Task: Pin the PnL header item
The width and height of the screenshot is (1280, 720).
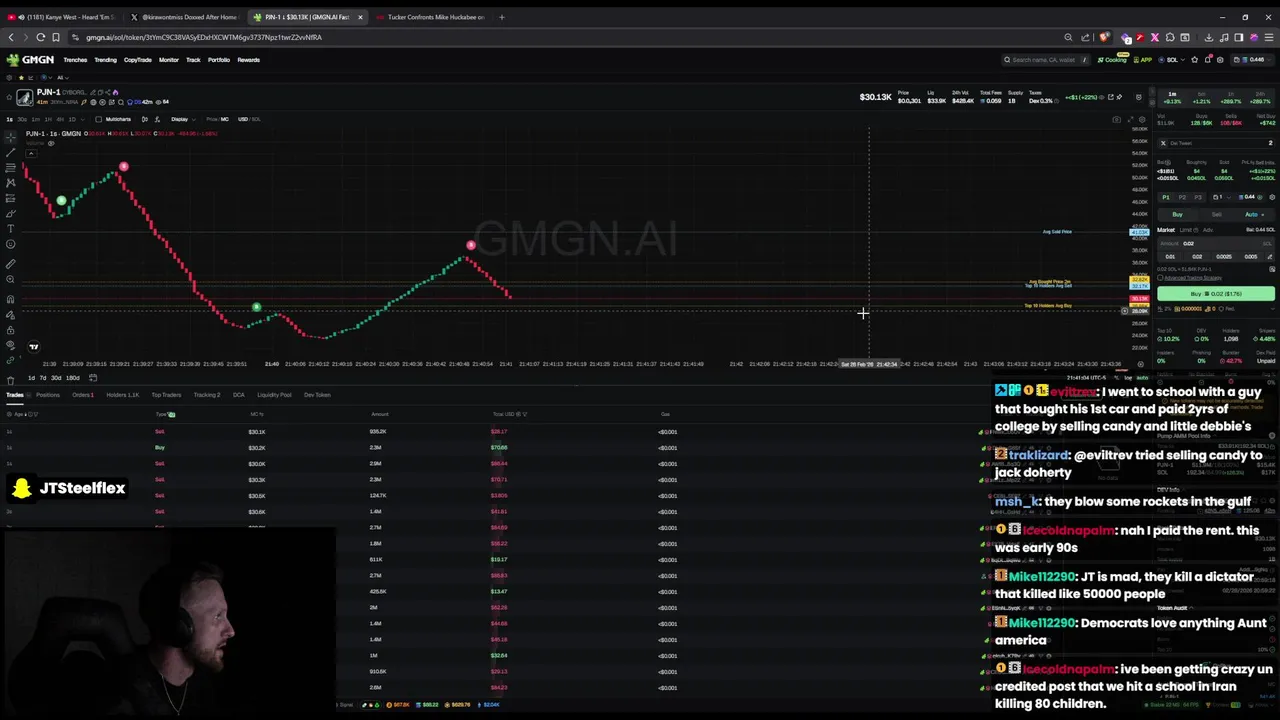Action: tap(1119, 97)
